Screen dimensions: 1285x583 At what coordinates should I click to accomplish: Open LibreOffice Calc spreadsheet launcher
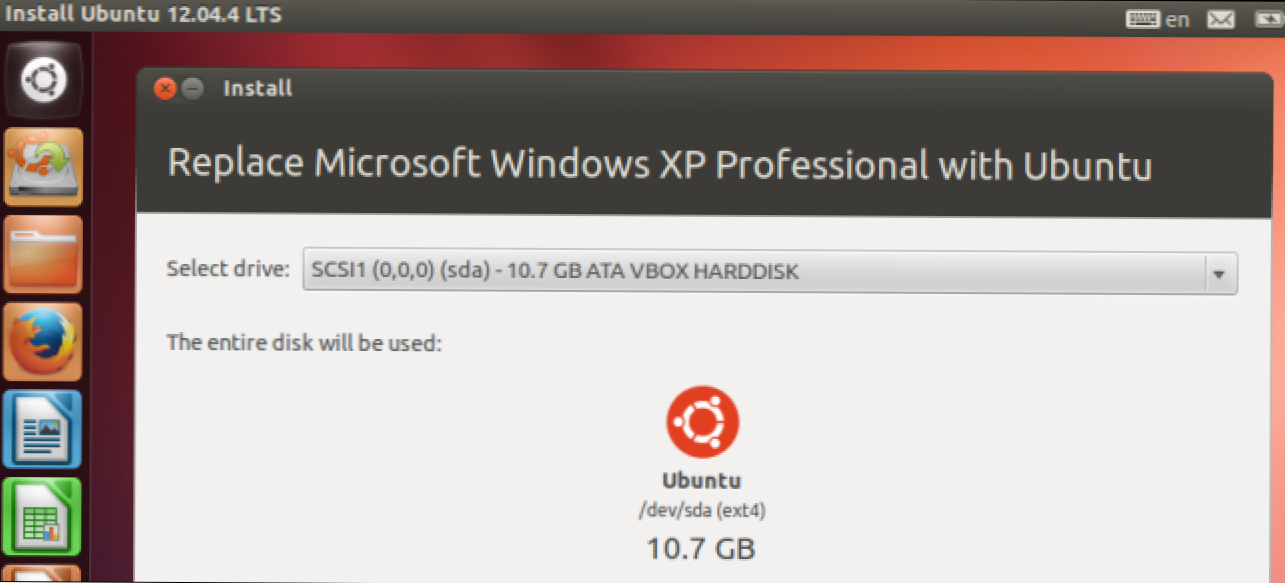tap(43, 516)
